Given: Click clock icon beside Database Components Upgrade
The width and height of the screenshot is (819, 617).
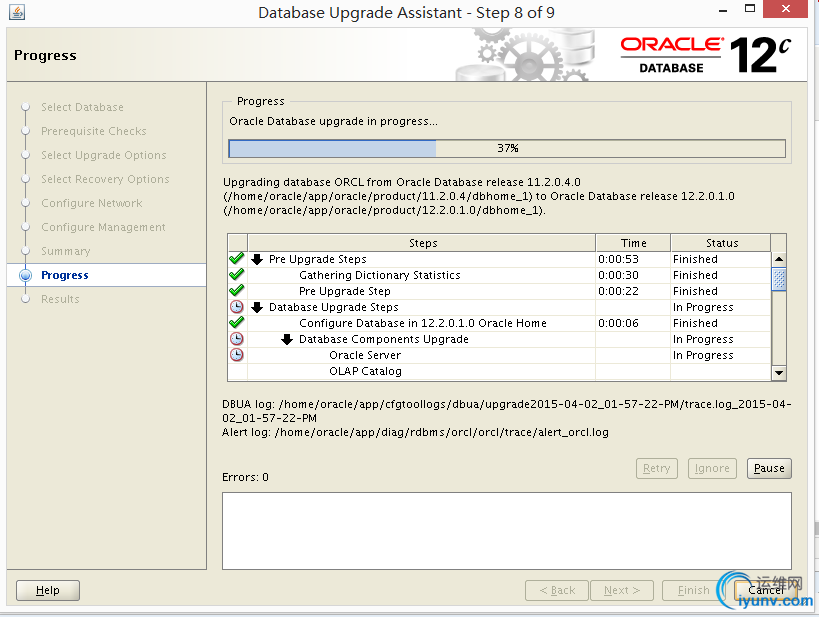Looking at the screenshot, I should click(237, 339).
